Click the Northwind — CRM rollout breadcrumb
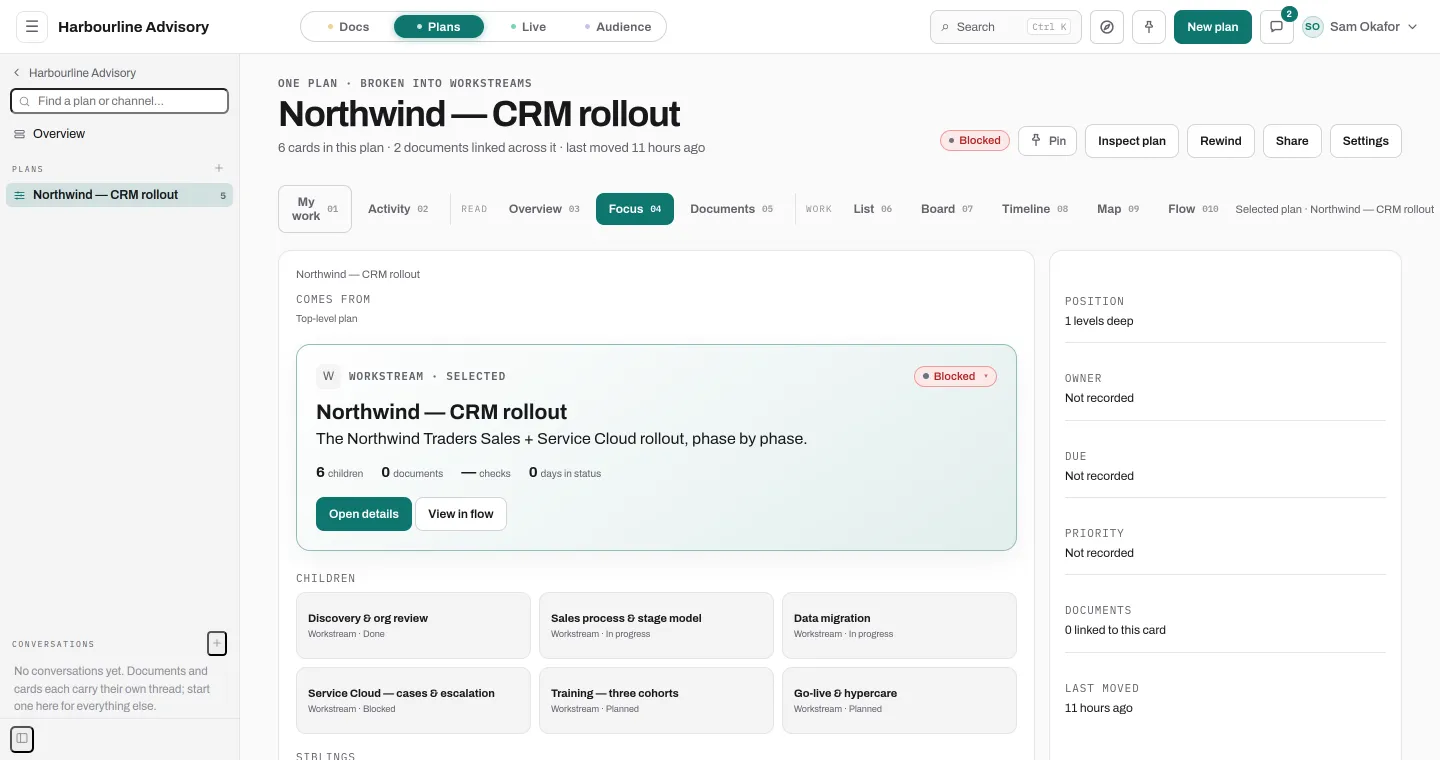1440x760 pixels. tap(358, 274)
